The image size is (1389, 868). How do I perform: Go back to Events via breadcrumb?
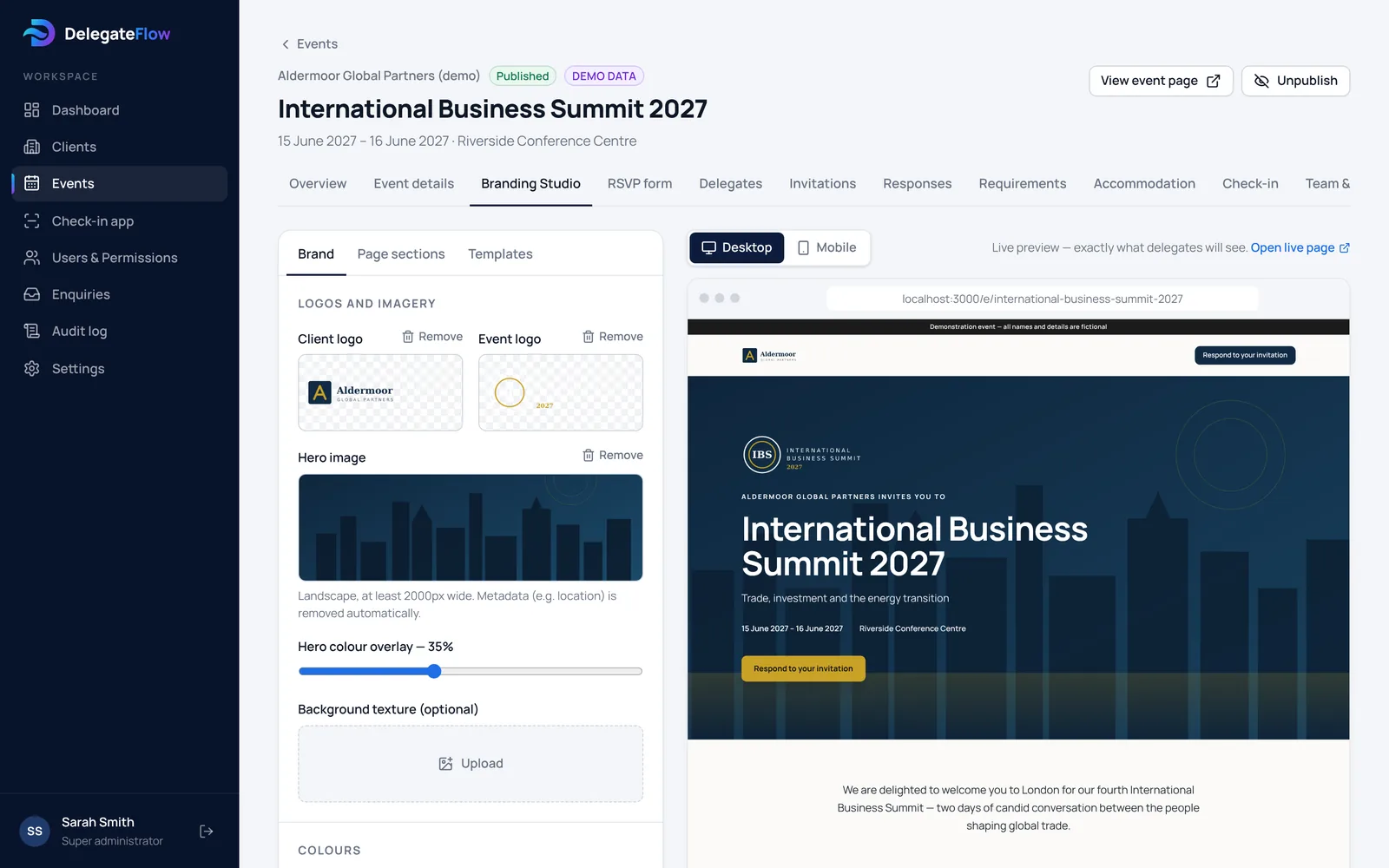click(x=309, y=44)
